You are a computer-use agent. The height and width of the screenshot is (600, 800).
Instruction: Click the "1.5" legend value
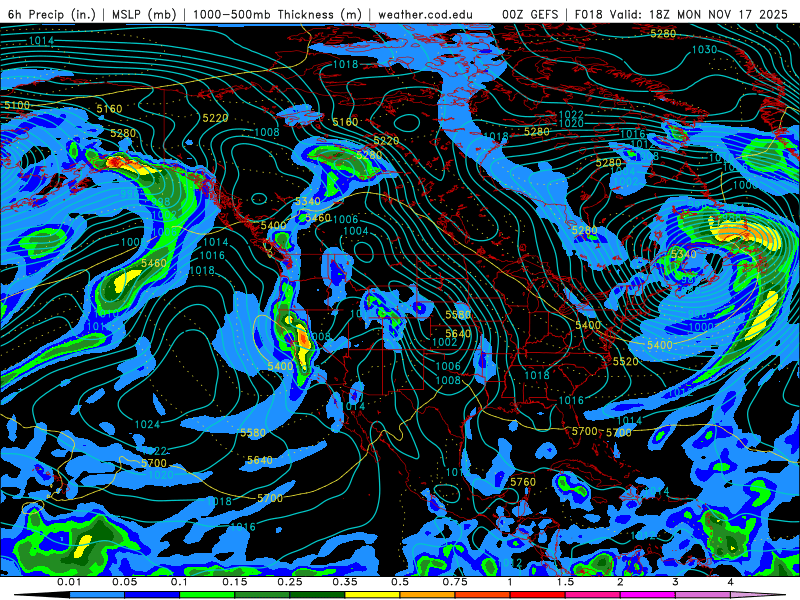click(565, 582)
